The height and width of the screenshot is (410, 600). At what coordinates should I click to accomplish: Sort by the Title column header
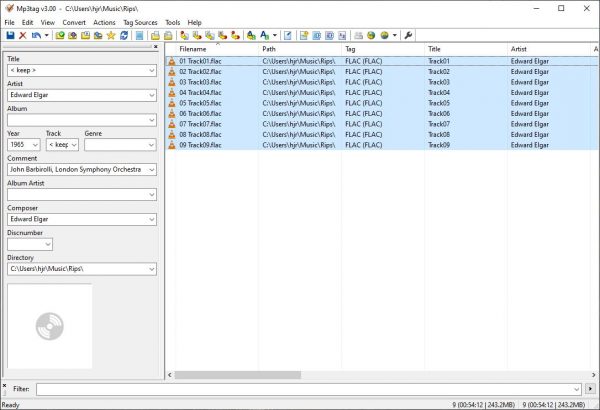466,49
